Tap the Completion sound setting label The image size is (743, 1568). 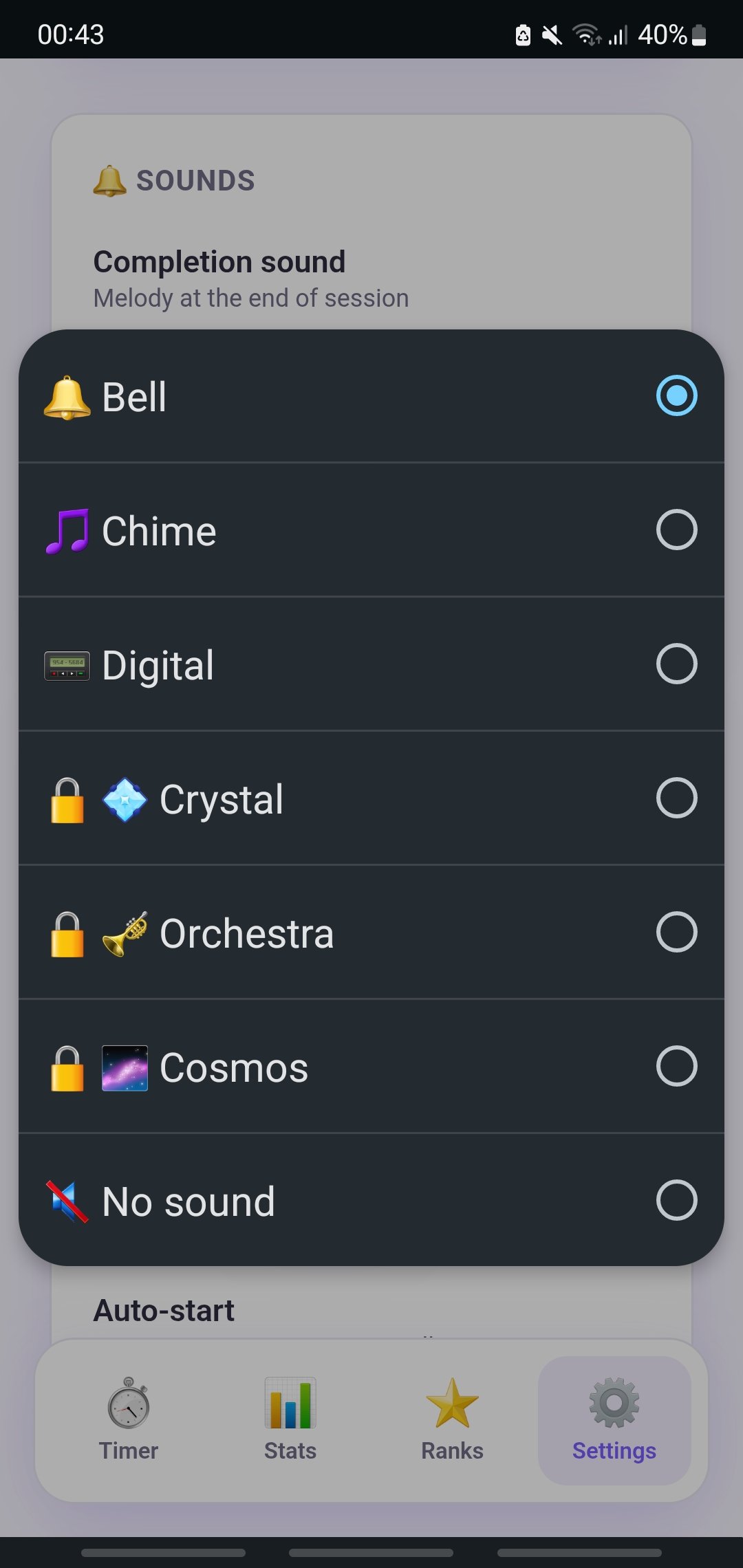pos(219,262)
